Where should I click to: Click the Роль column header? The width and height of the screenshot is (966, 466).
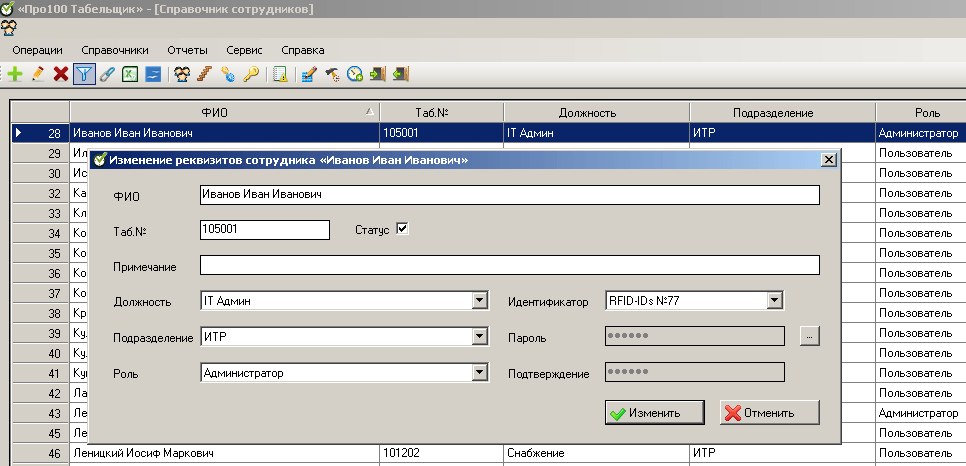pos(920,113)
